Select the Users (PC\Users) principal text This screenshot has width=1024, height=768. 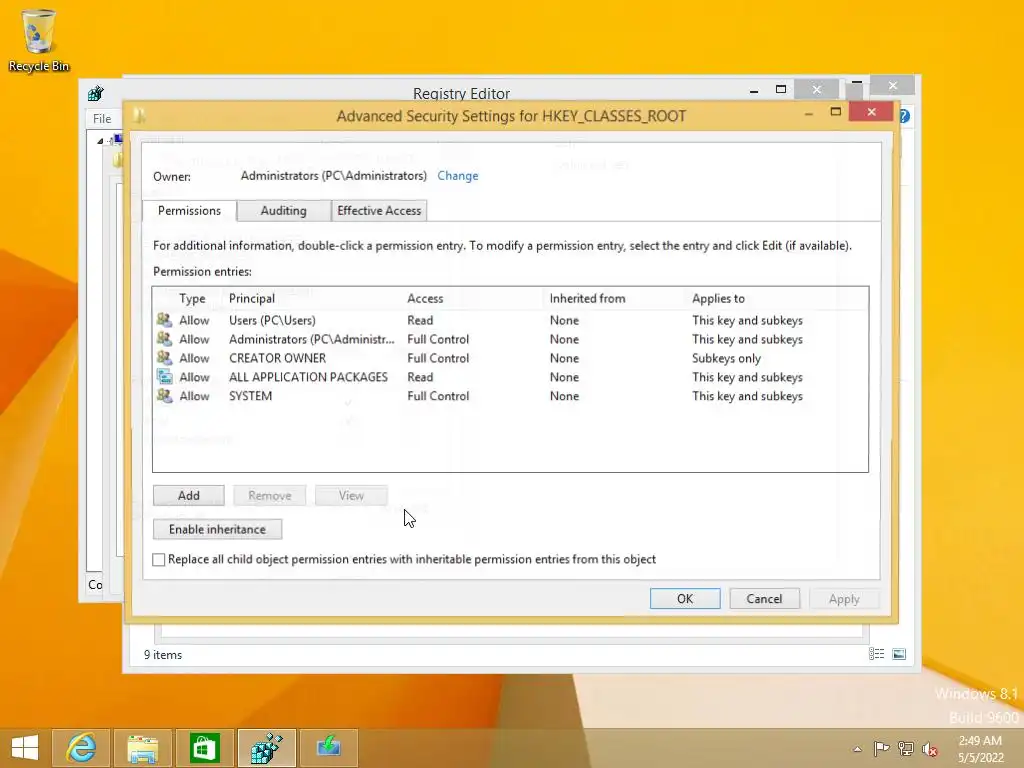coord(272,320)
